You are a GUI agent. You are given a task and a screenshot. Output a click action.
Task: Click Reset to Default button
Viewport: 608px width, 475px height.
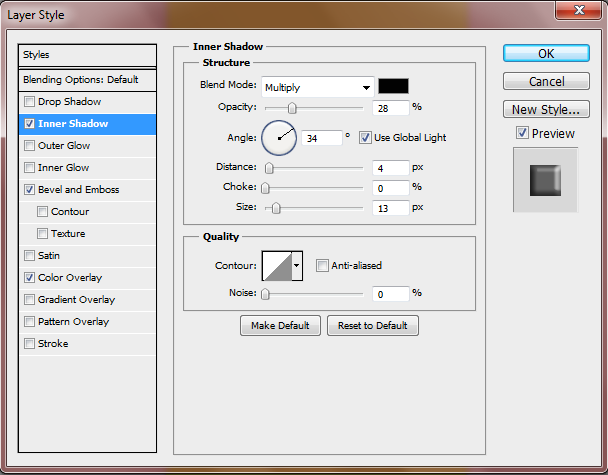click(372, 326)
